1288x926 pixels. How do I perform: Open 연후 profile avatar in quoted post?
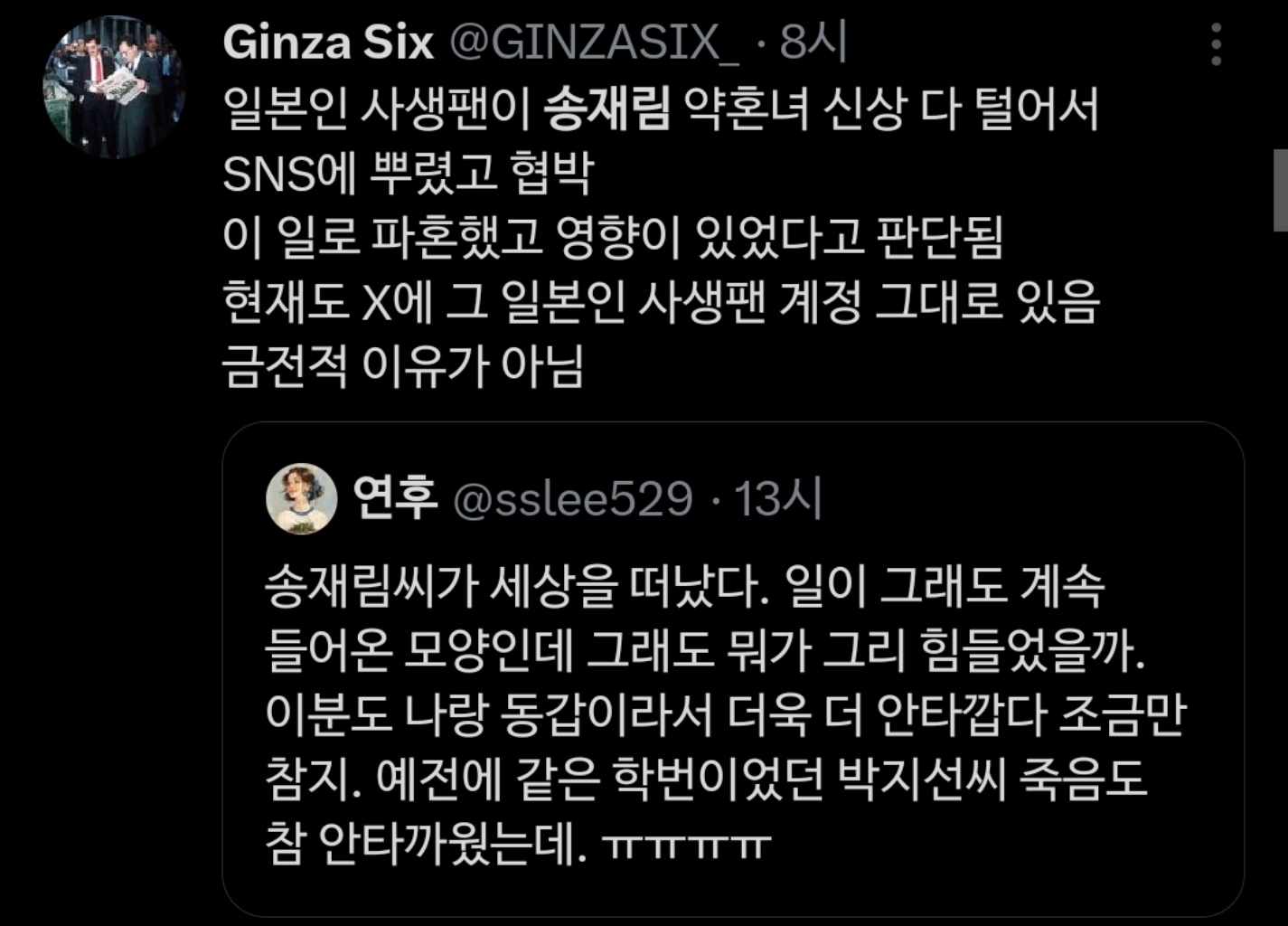(x=302, y=498)
